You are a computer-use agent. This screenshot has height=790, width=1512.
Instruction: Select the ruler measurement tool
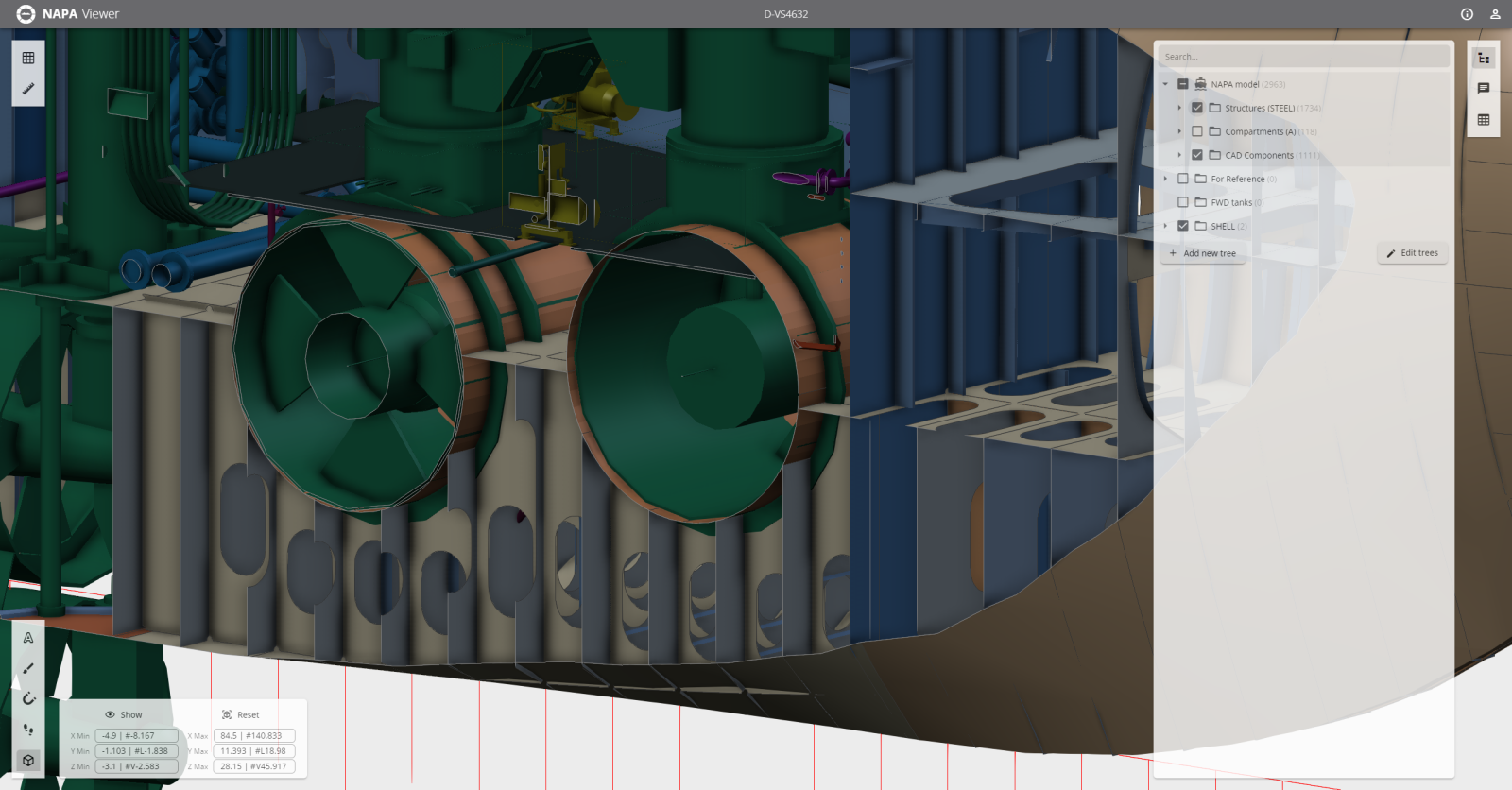(28, 89)
